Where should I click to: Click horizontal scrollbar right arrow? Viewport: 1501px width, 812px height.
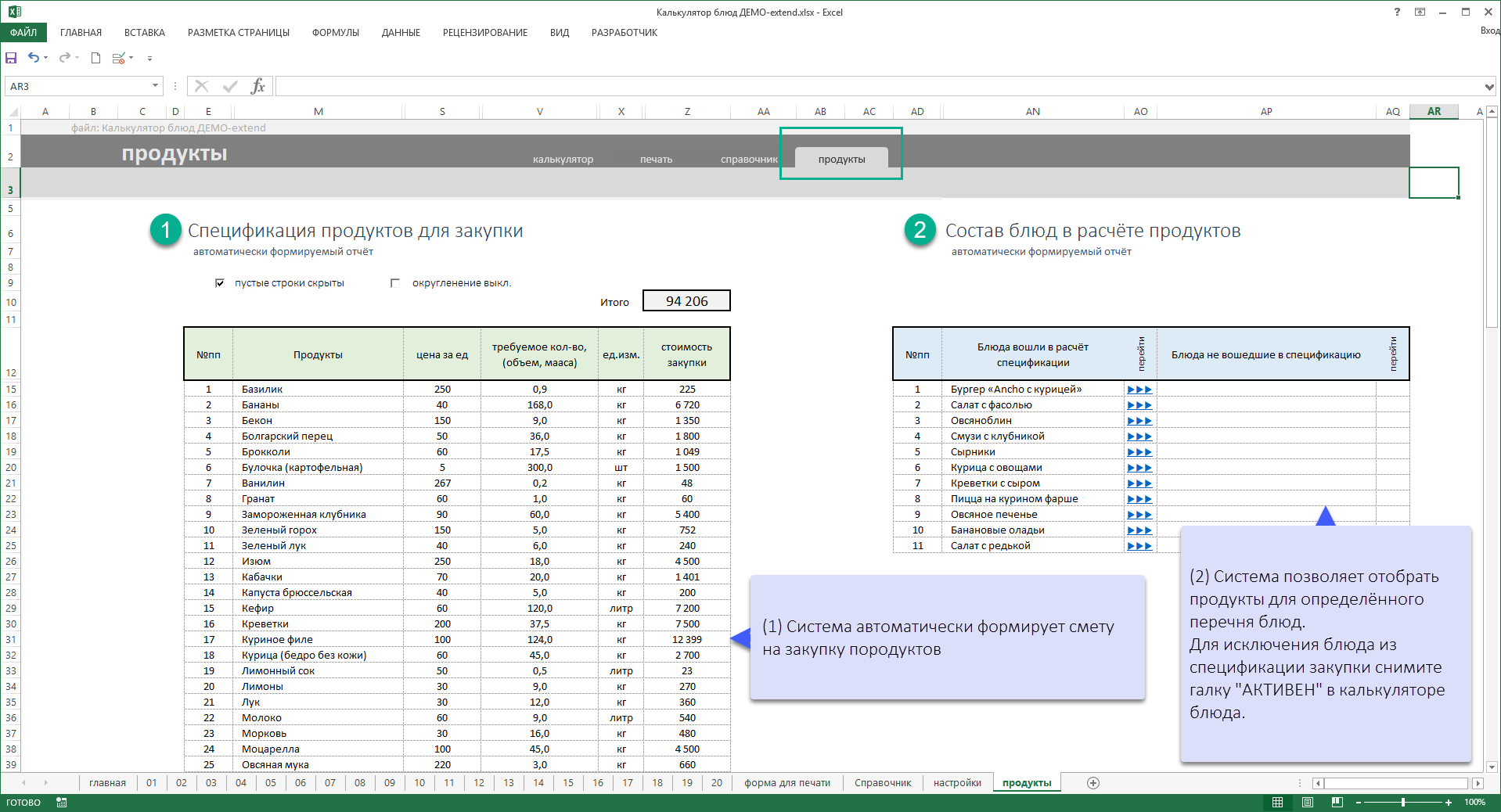point(1478,783)
